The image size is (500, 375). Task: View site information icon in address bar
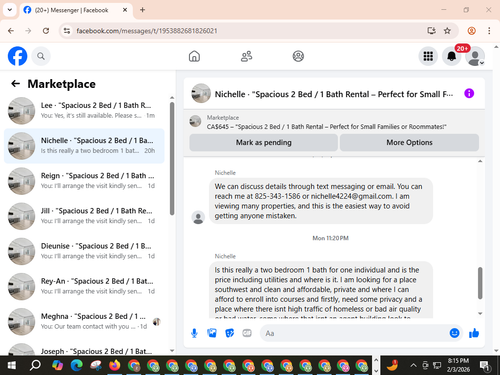[x=67, y=31]
